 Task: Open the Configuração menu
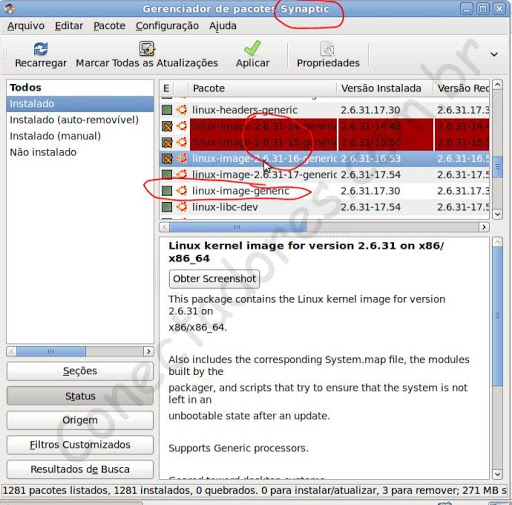tap(167, 26)
